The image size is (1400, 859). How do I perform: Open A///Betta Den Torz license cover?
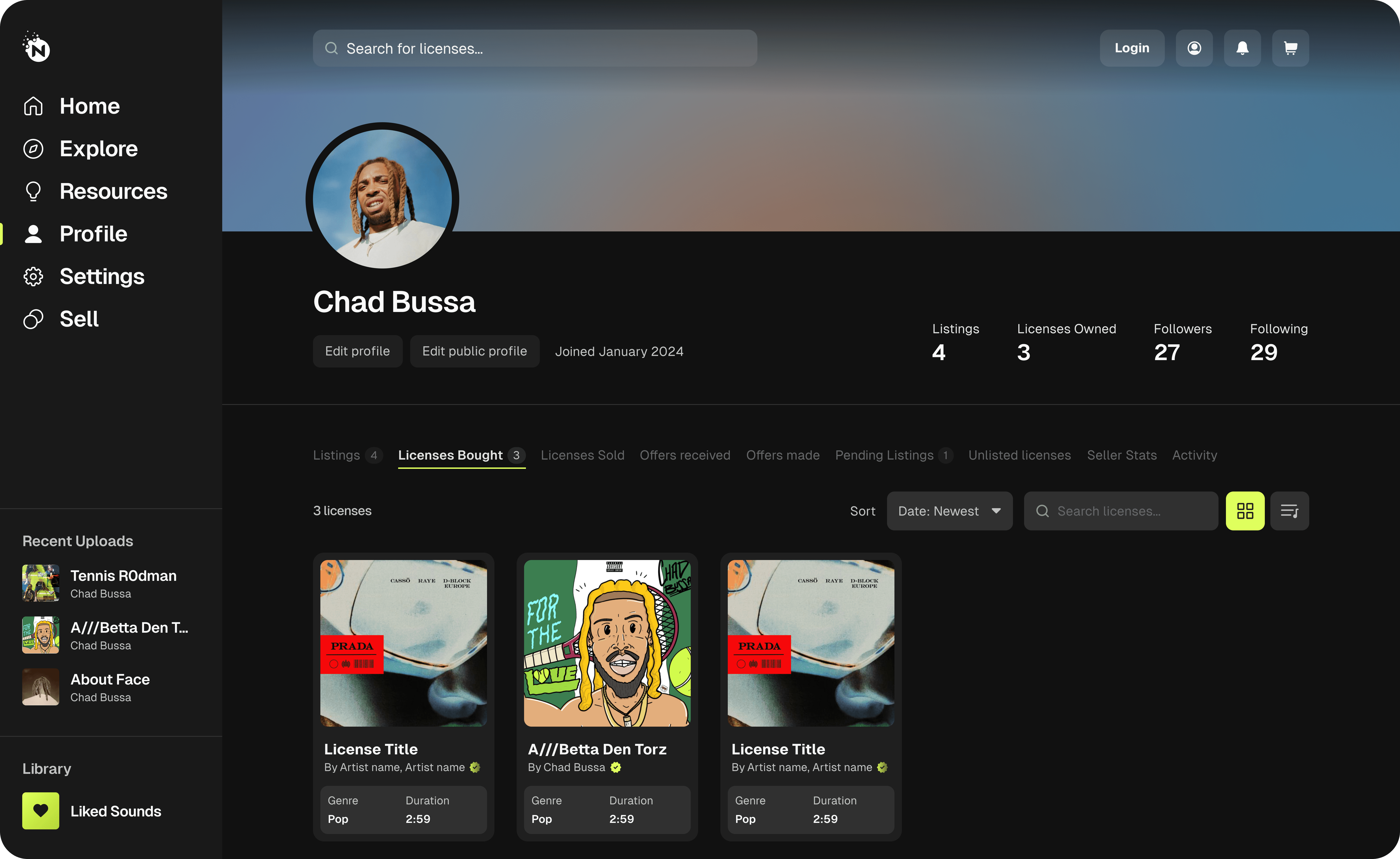coord(607,643)
